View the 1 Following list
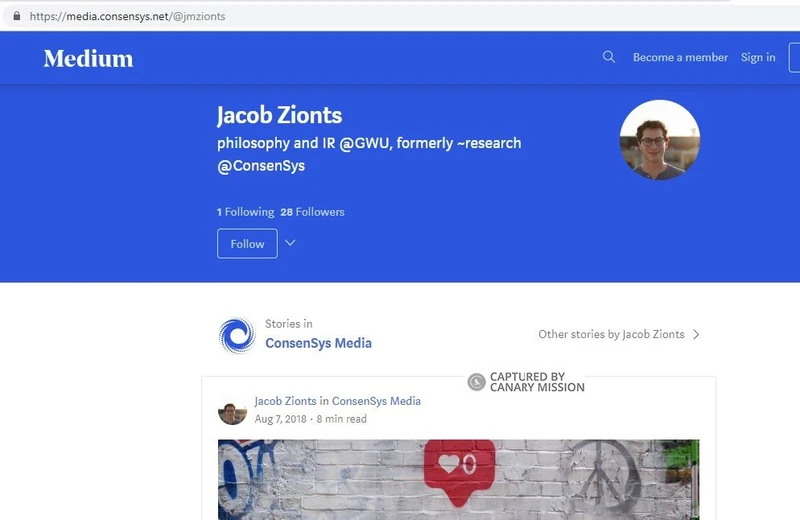The image size is (800, 520). (245, 212)
